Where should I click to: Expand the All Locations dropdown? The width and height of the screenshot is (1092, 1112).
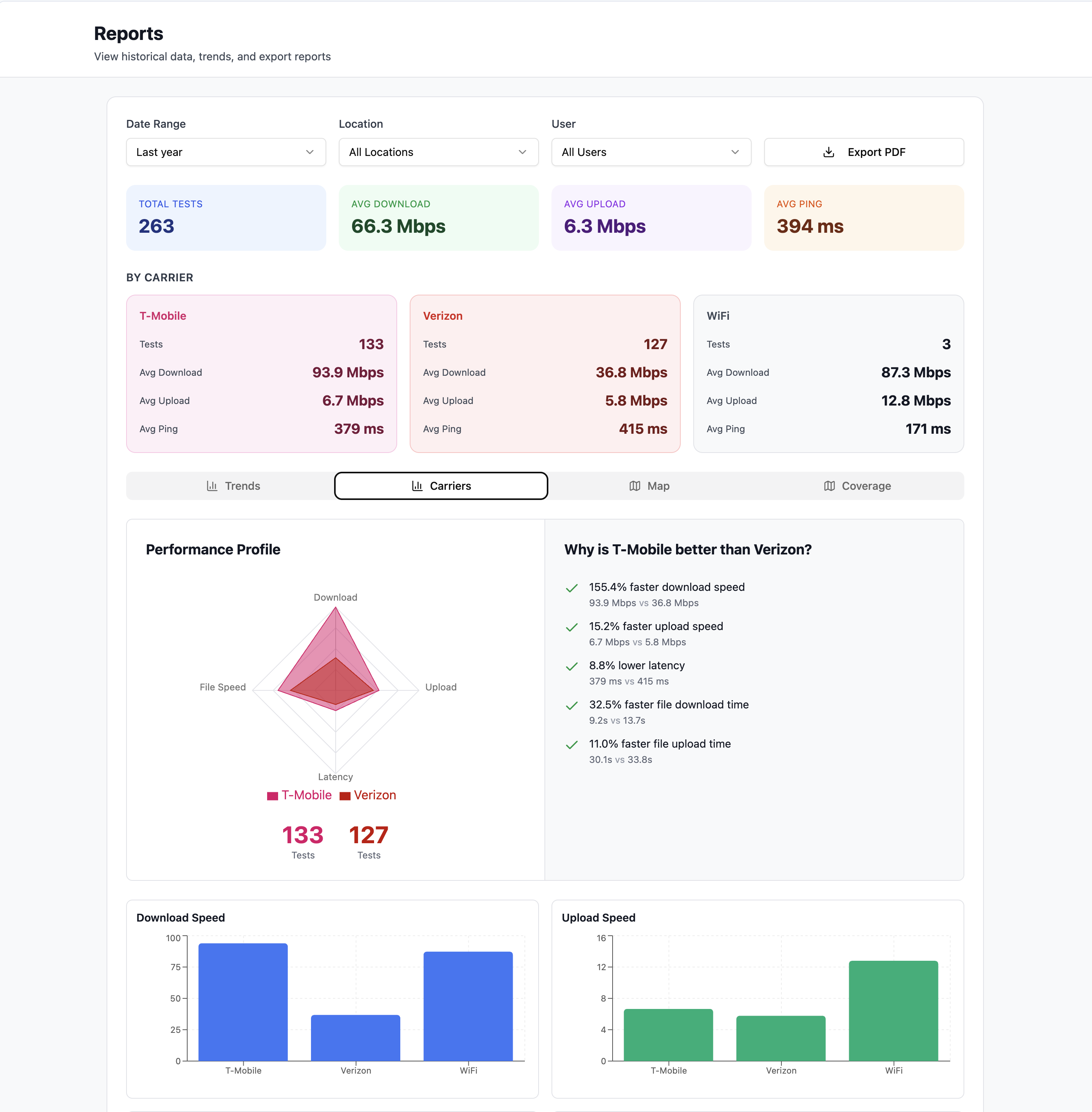point(438,152)
